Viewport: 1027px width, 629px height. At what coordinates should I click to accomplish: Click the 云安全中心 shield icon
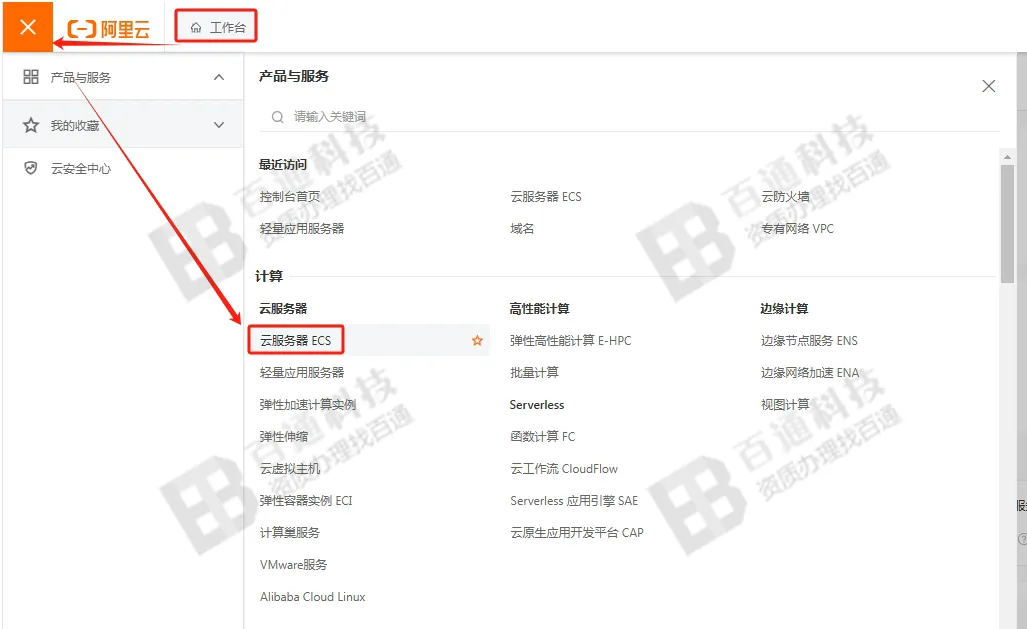click(31, 168)
